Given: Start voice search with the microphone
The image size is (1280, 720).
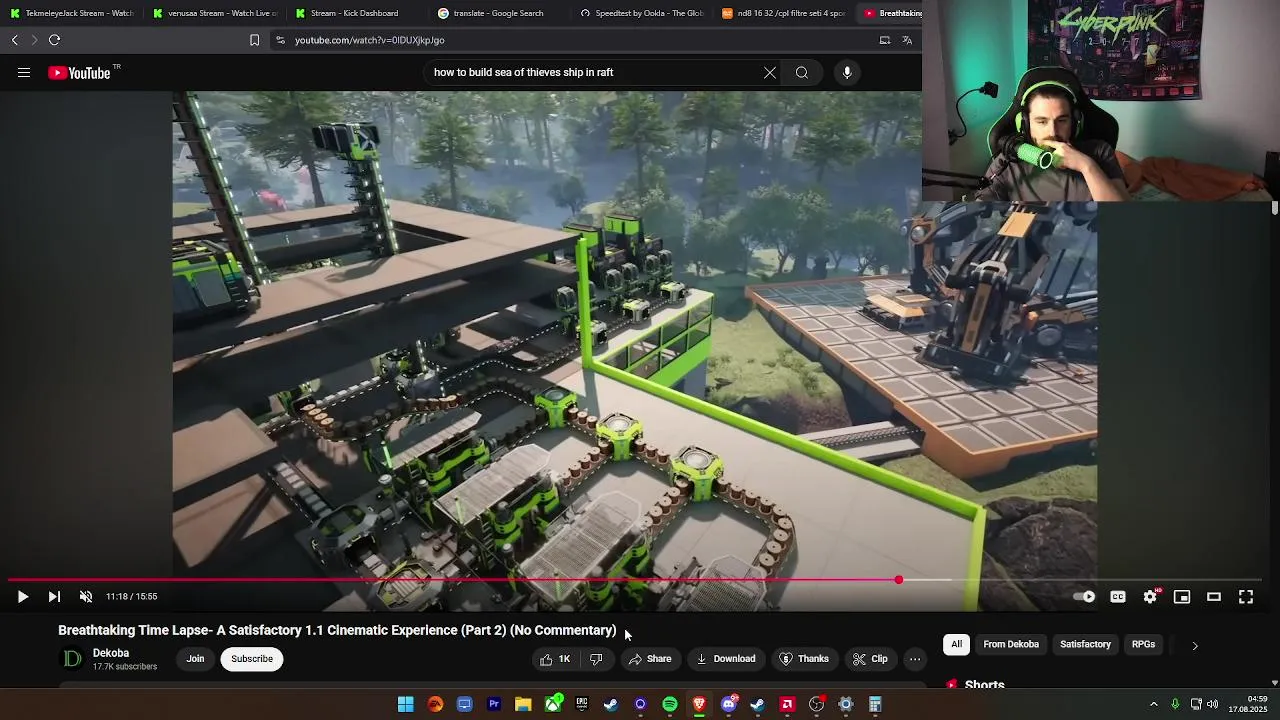Looking at the screenshot, I should pos(847,73).
